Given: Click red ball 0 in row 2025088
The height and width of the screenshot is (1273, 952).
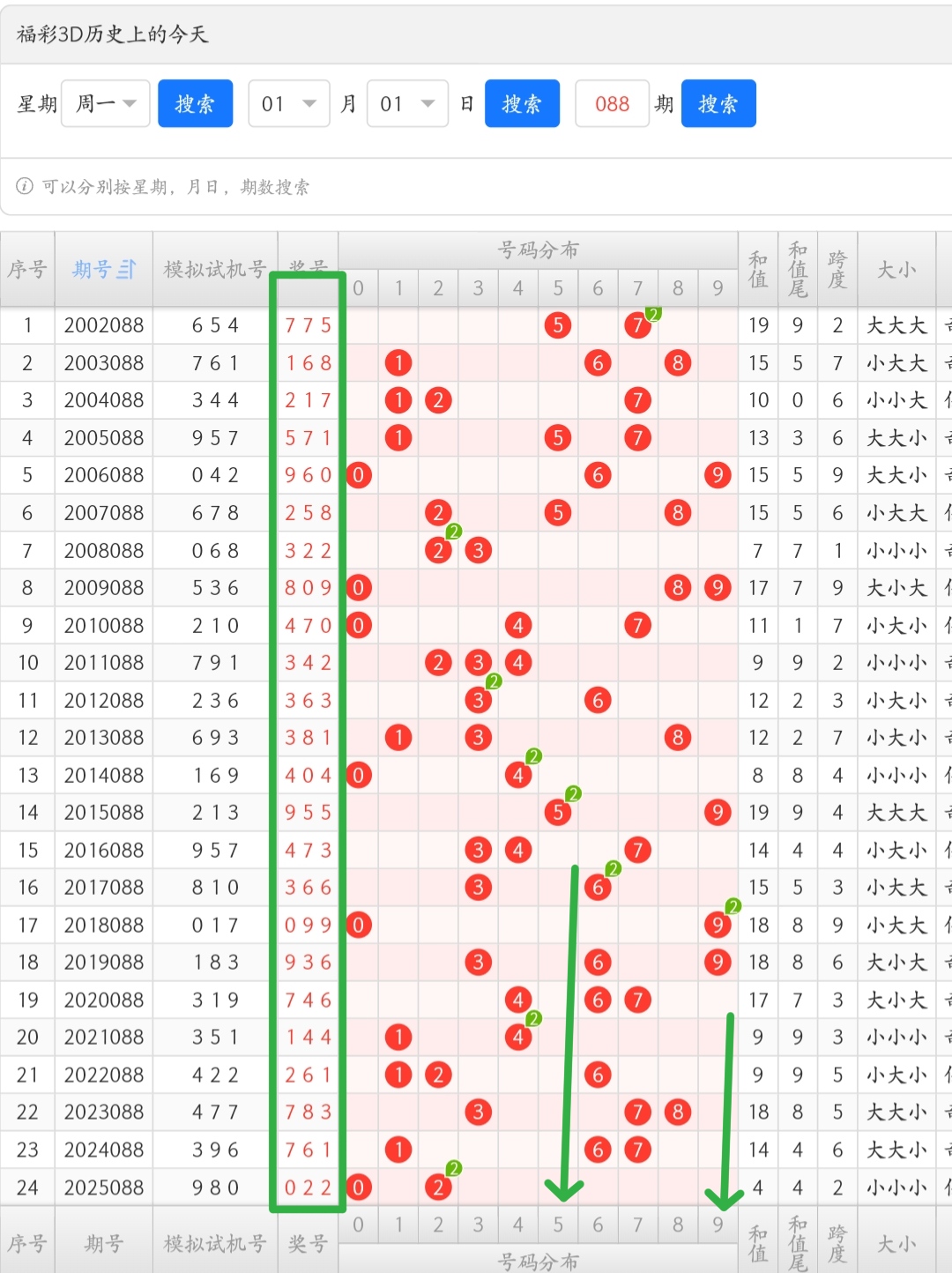Looking at the screenshot, I should [358, 1187].
